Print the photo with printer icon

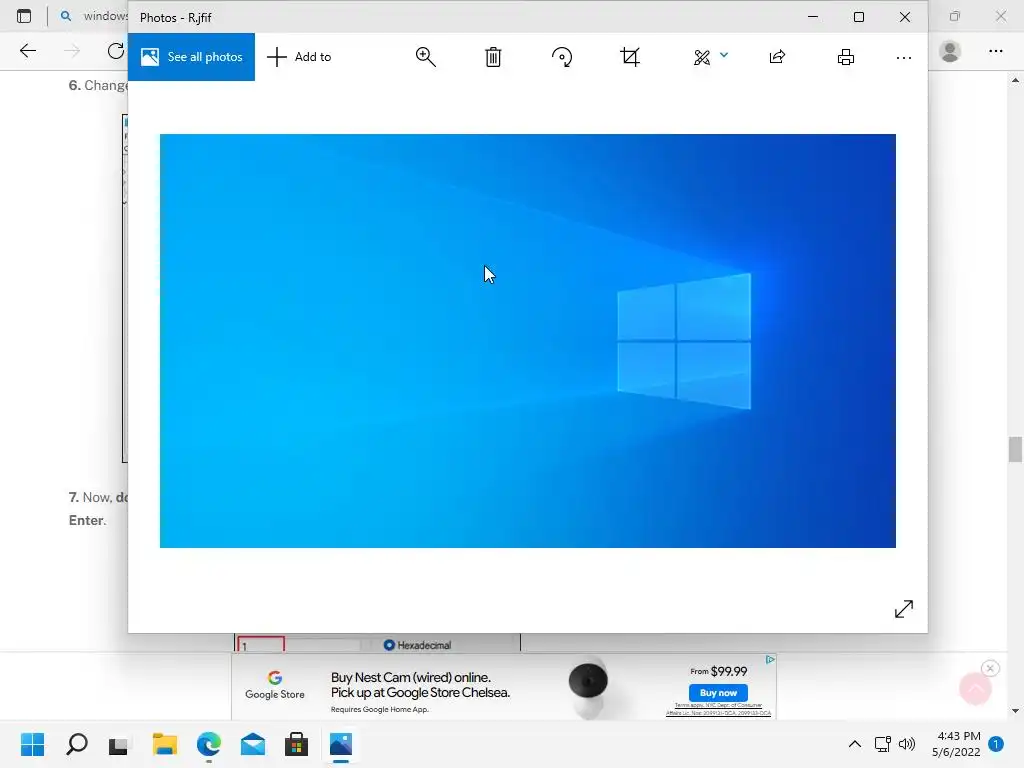846,57
